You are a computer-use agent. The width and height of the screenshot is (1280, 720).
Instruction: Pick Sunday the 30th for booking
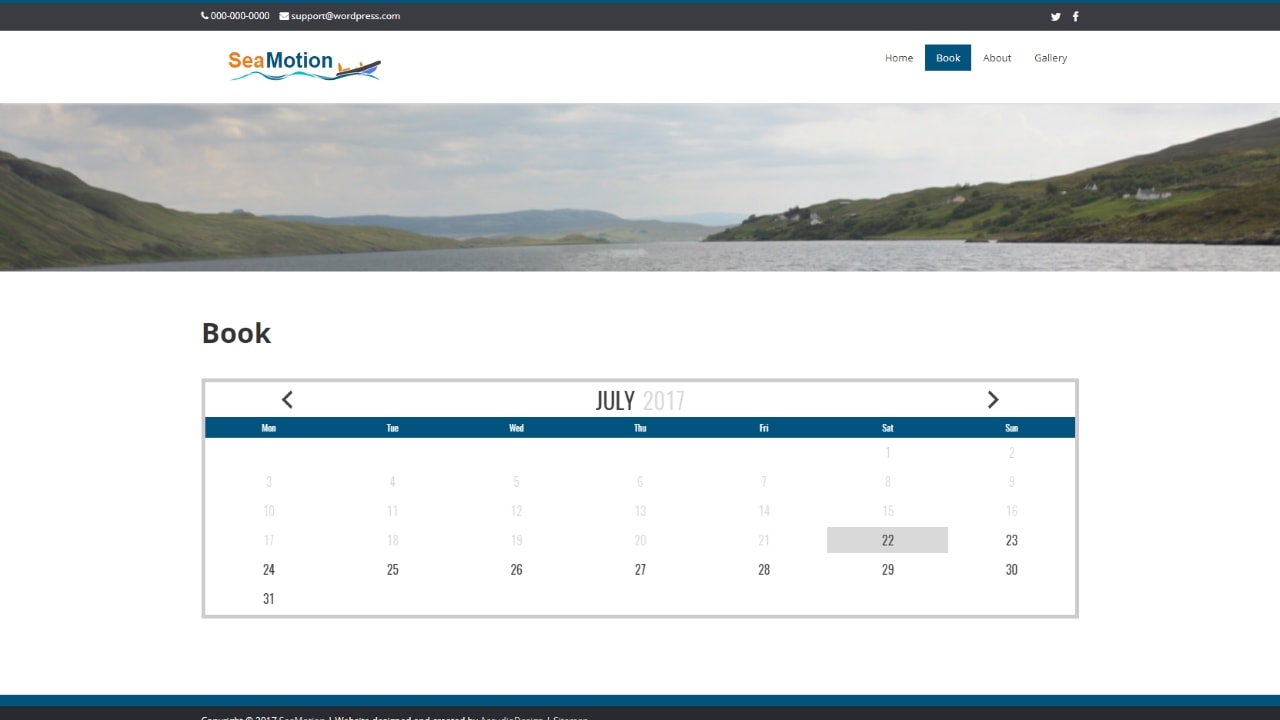(x=1011, y=569)
